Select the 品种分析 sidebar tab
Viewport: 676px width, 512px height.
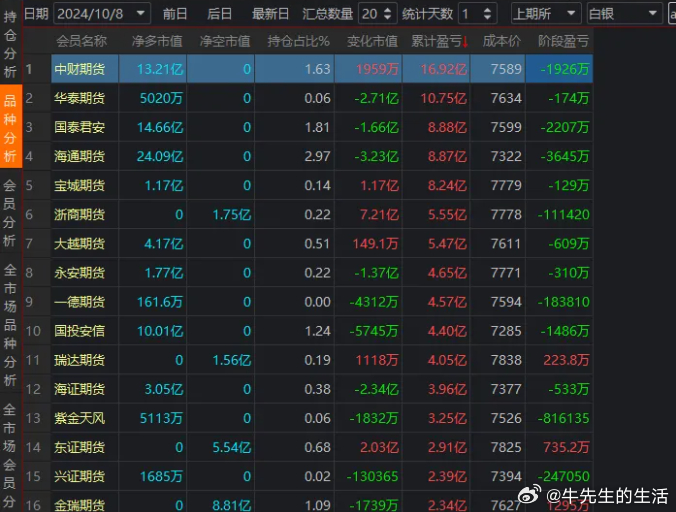(11, 128)
